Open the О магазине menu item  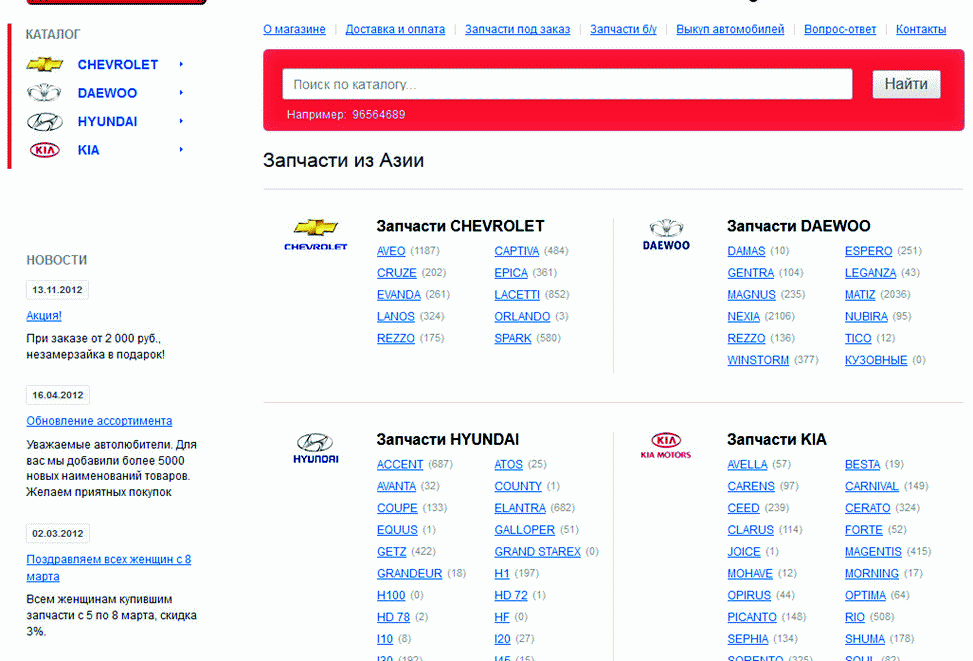294,29
